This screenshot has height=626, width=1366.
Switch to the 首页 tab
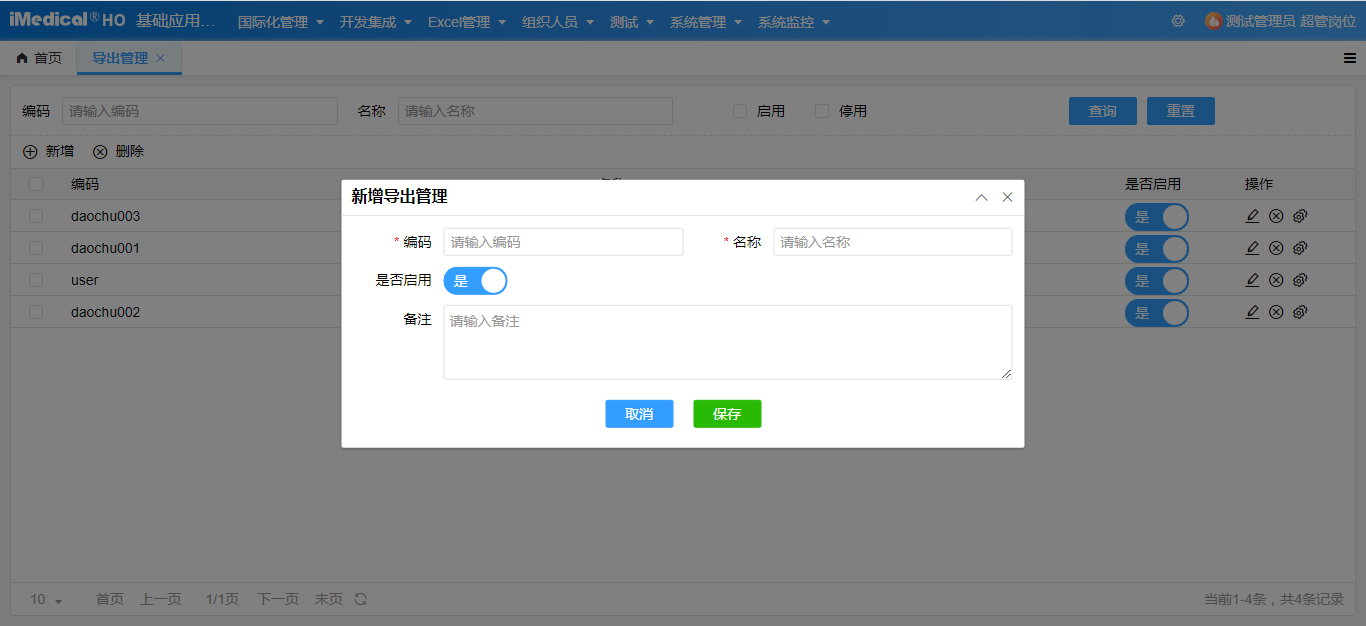38,57
